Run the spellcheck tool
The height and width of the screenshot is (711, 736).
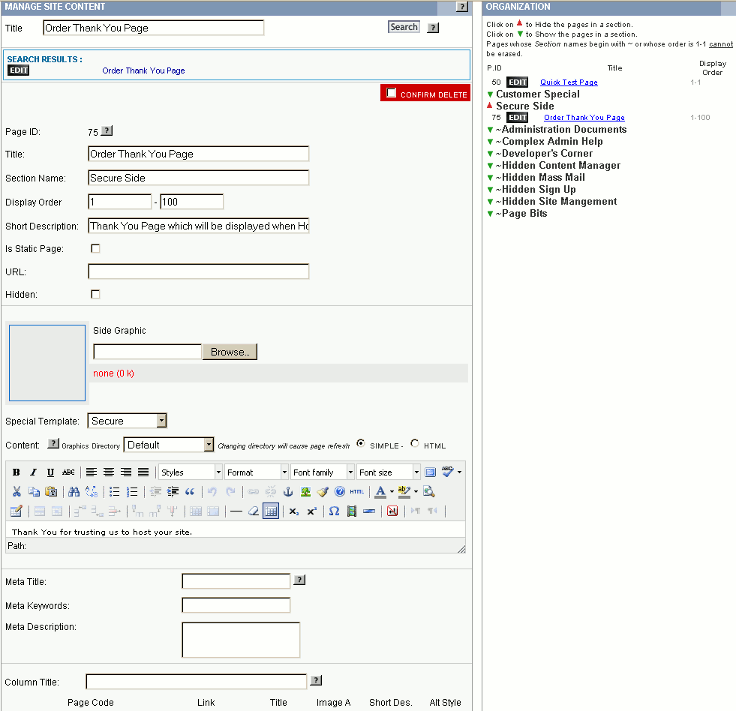click(x=448, y=472)
